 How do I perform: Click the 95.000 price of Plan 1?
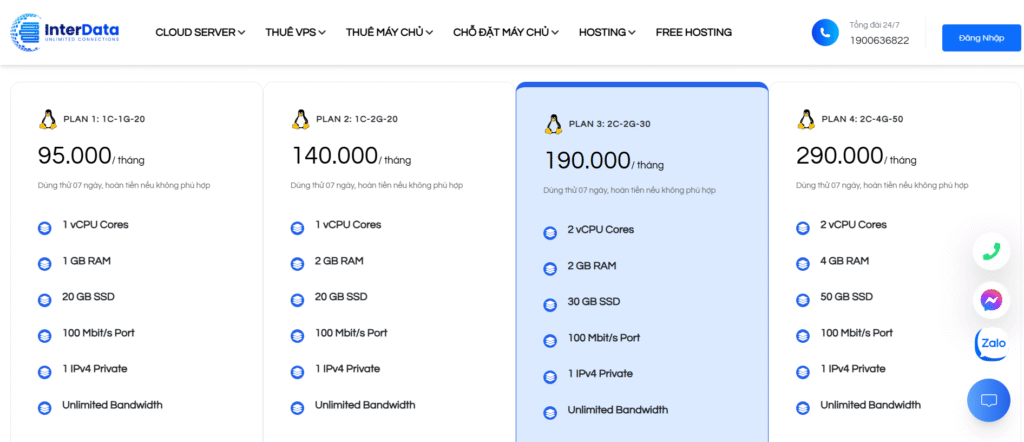point(74,156)
